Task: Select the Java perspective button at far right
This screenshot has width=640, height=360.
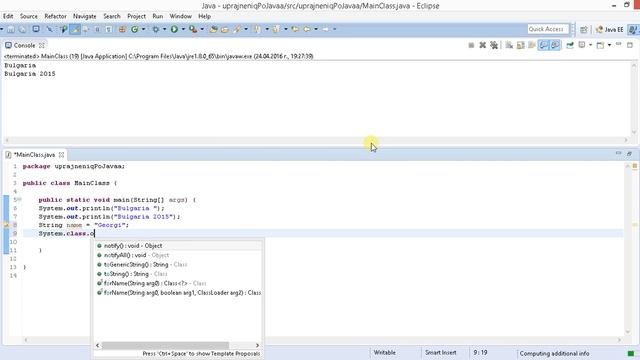Action: click(634, 29)
